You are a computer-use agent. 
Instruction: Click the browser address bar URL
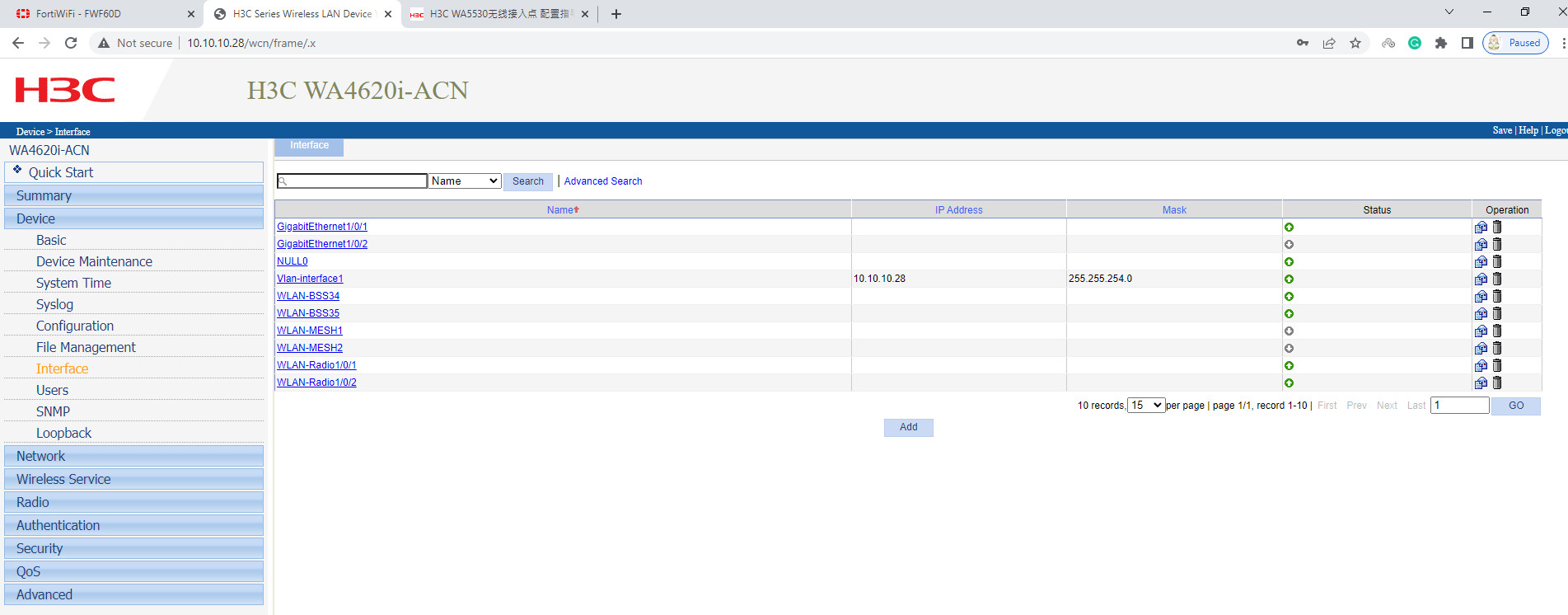point(251,43)
